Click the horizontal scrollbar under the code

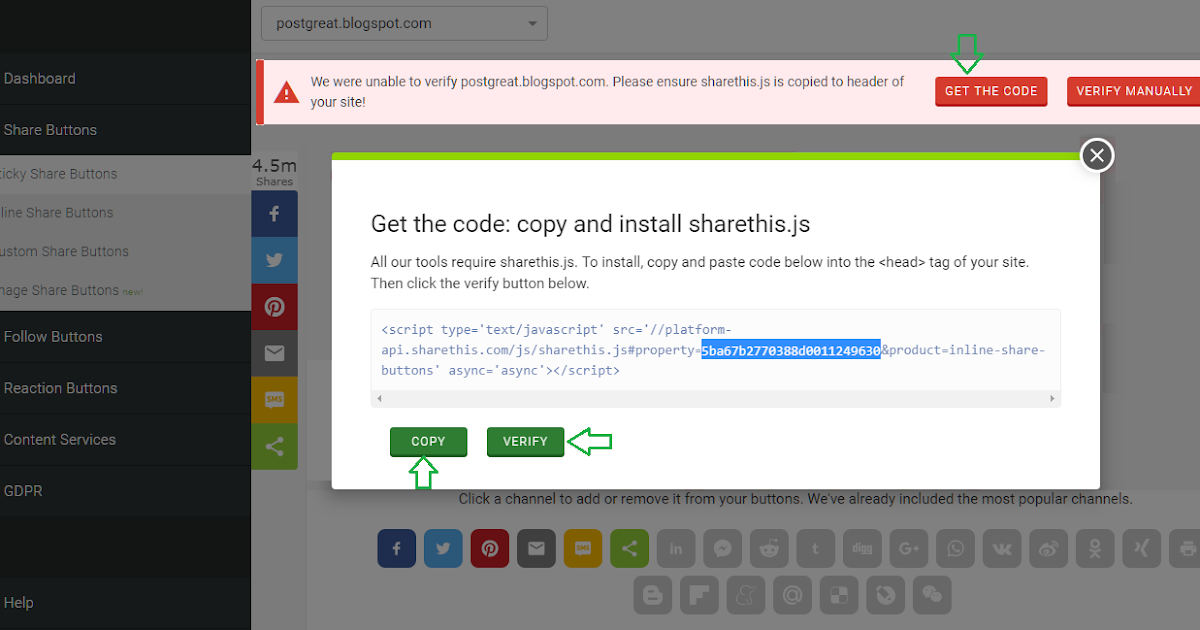[x=715, y=398]
